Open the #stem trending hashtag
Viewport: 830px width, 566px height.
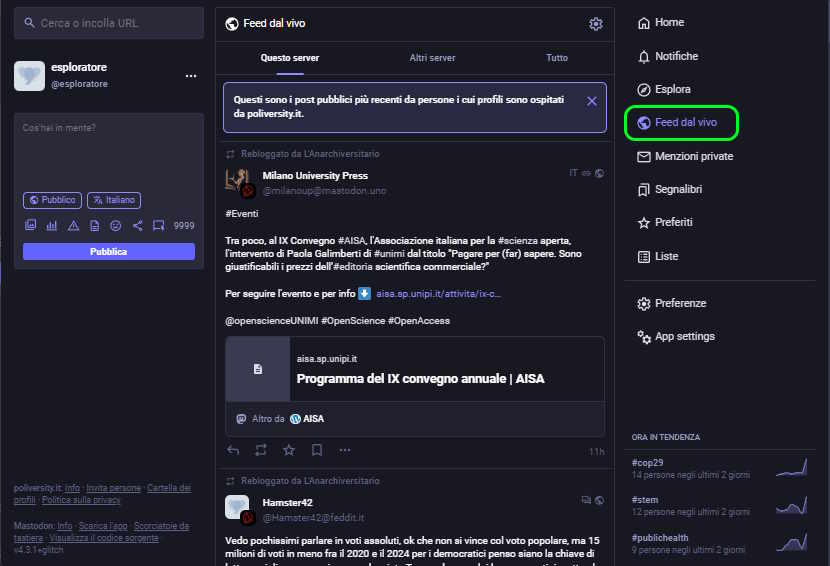[645, 500]
